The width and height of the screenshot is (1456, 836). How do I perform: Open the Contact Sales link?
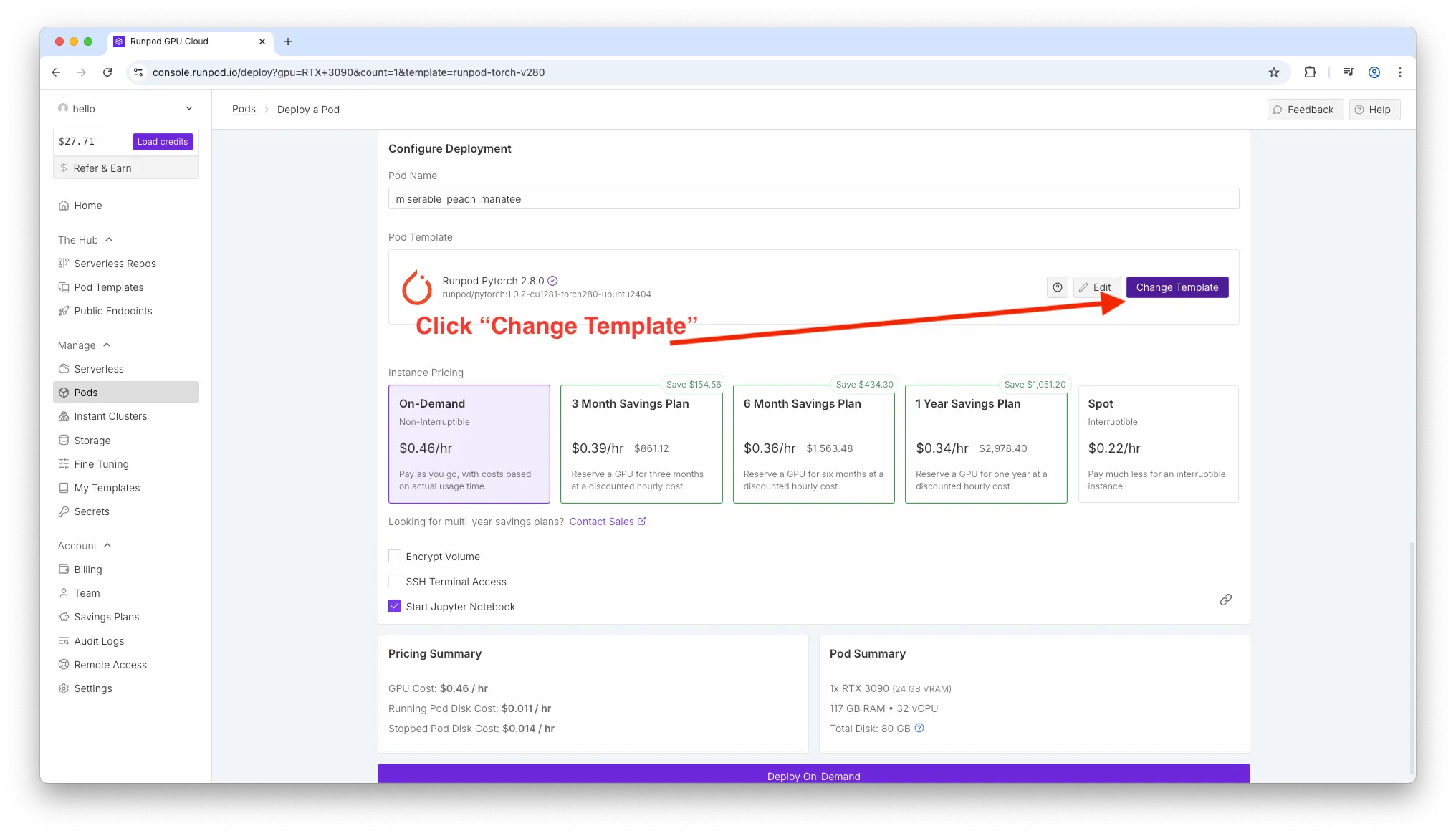608,522
